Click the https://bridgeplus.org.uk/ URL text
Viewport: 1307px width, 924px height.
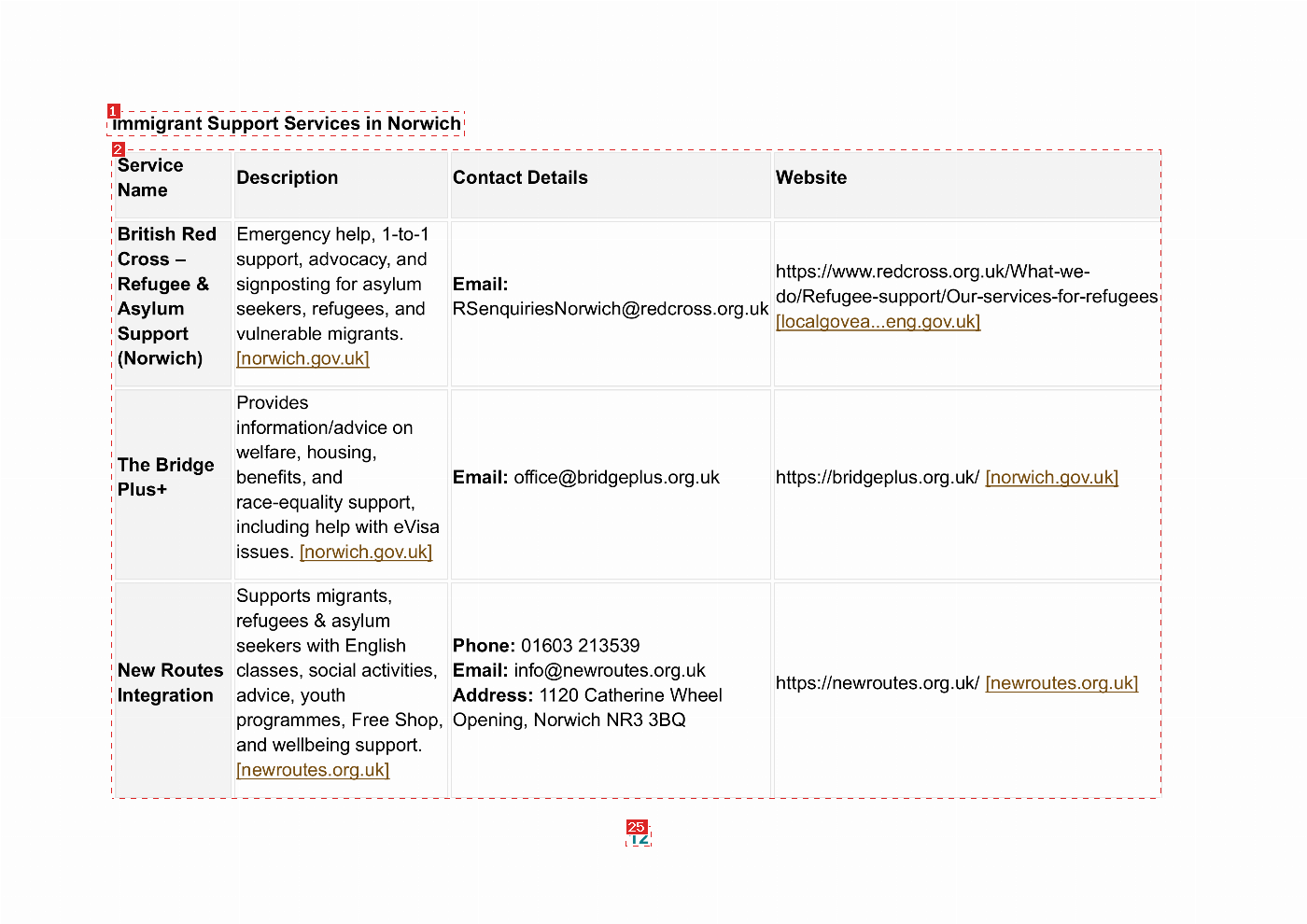[x=878, y=477]
